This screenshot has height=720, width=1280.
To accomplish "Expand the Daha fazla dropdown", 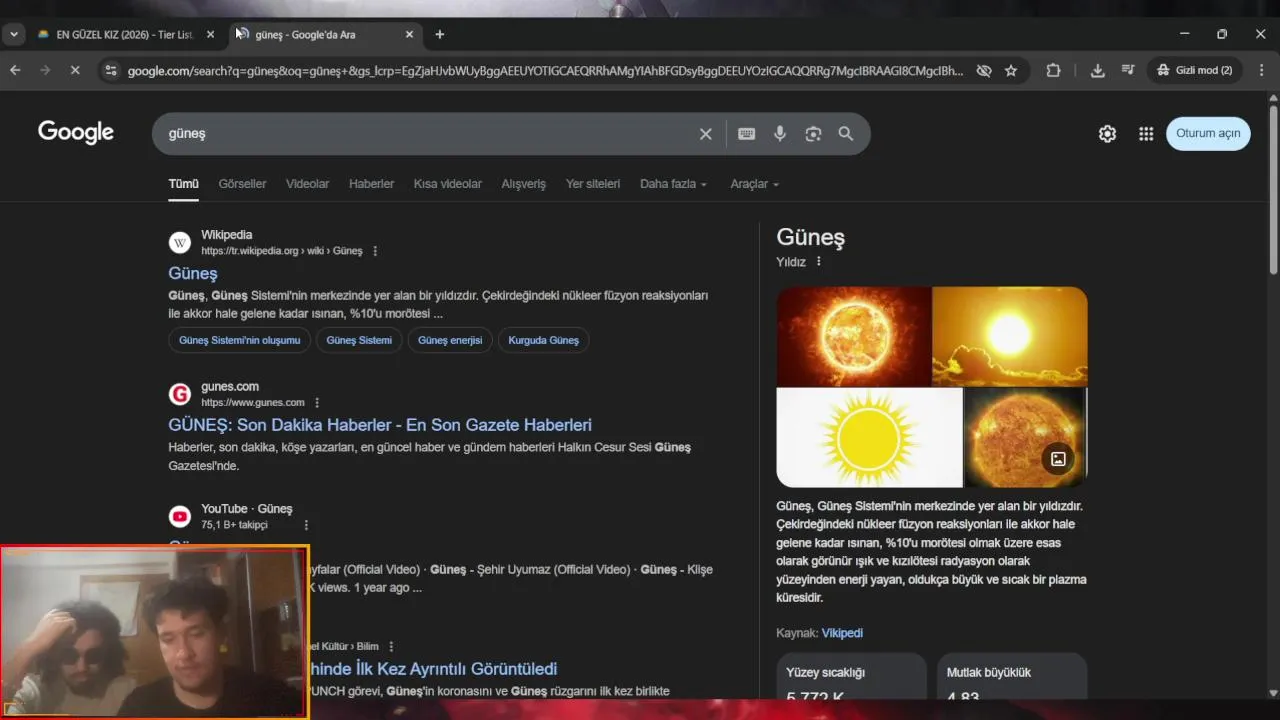I will [673, 184].
